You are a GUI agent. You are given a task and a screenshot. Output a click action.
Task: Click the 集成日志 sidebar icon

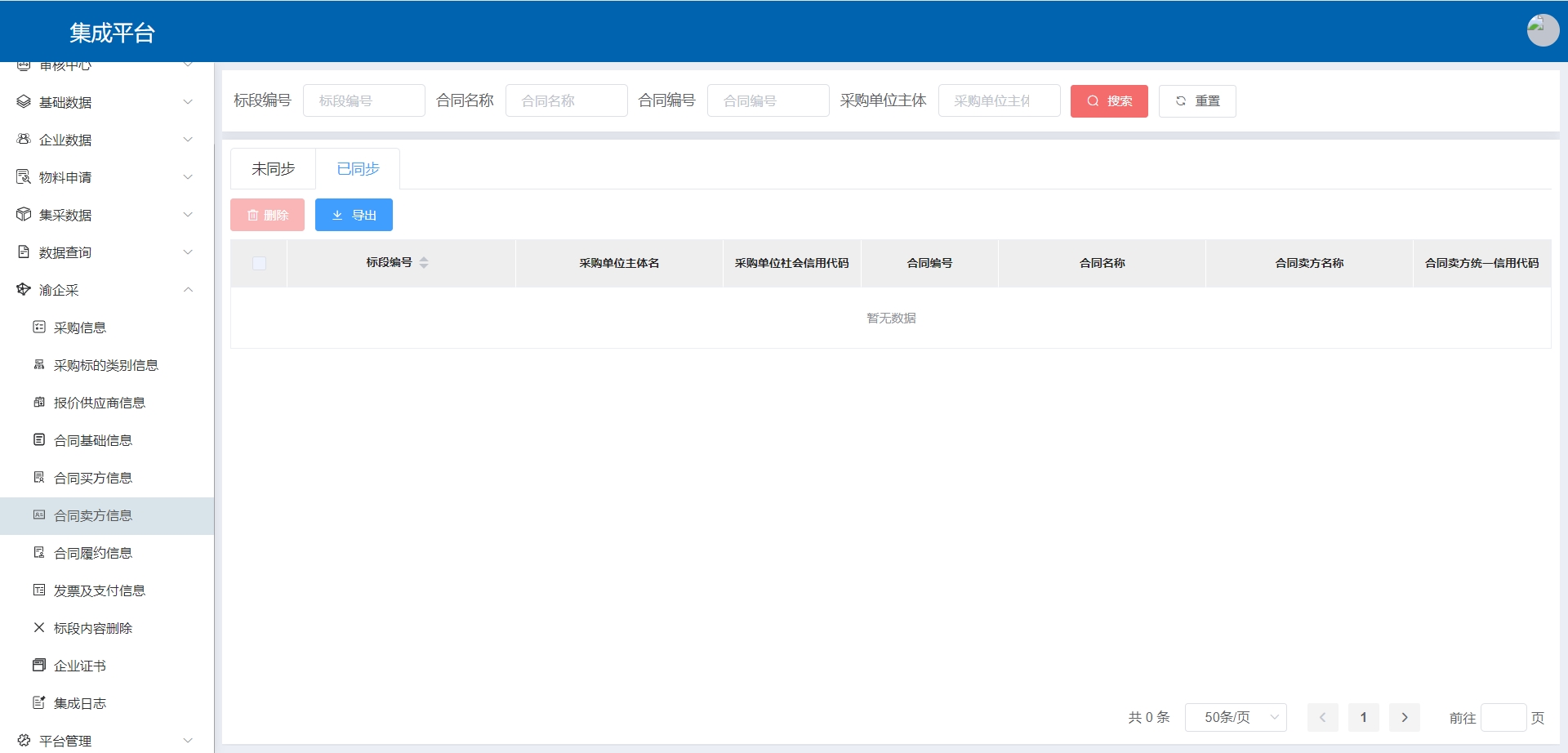tap(39, 703)
